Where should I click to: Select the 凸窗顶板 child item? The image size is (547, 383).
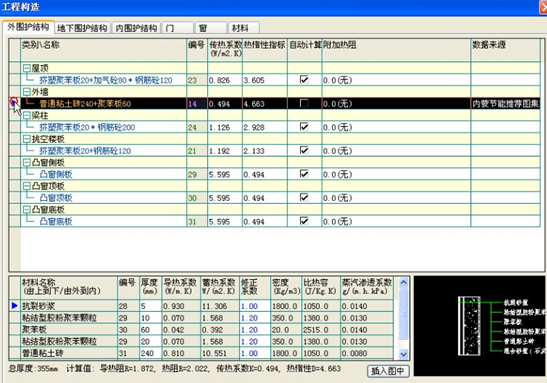(x=56, y=198)
